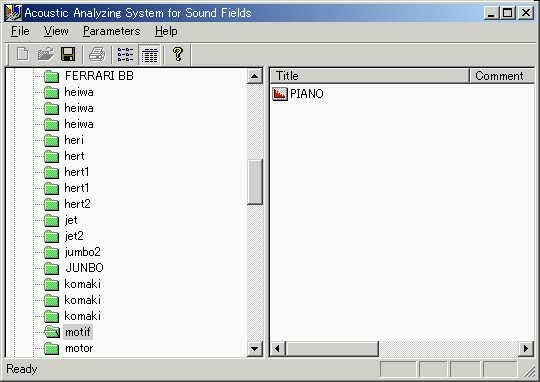Switch to list view icon
Viewport: 540px width, 382px height.
pyautogui.click(x=125, y=54)
